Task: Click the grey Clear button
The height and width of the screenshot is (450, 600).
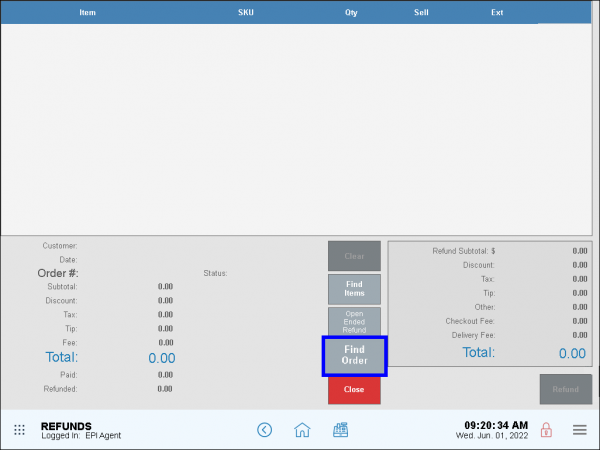Action: (x=354, y=256)
